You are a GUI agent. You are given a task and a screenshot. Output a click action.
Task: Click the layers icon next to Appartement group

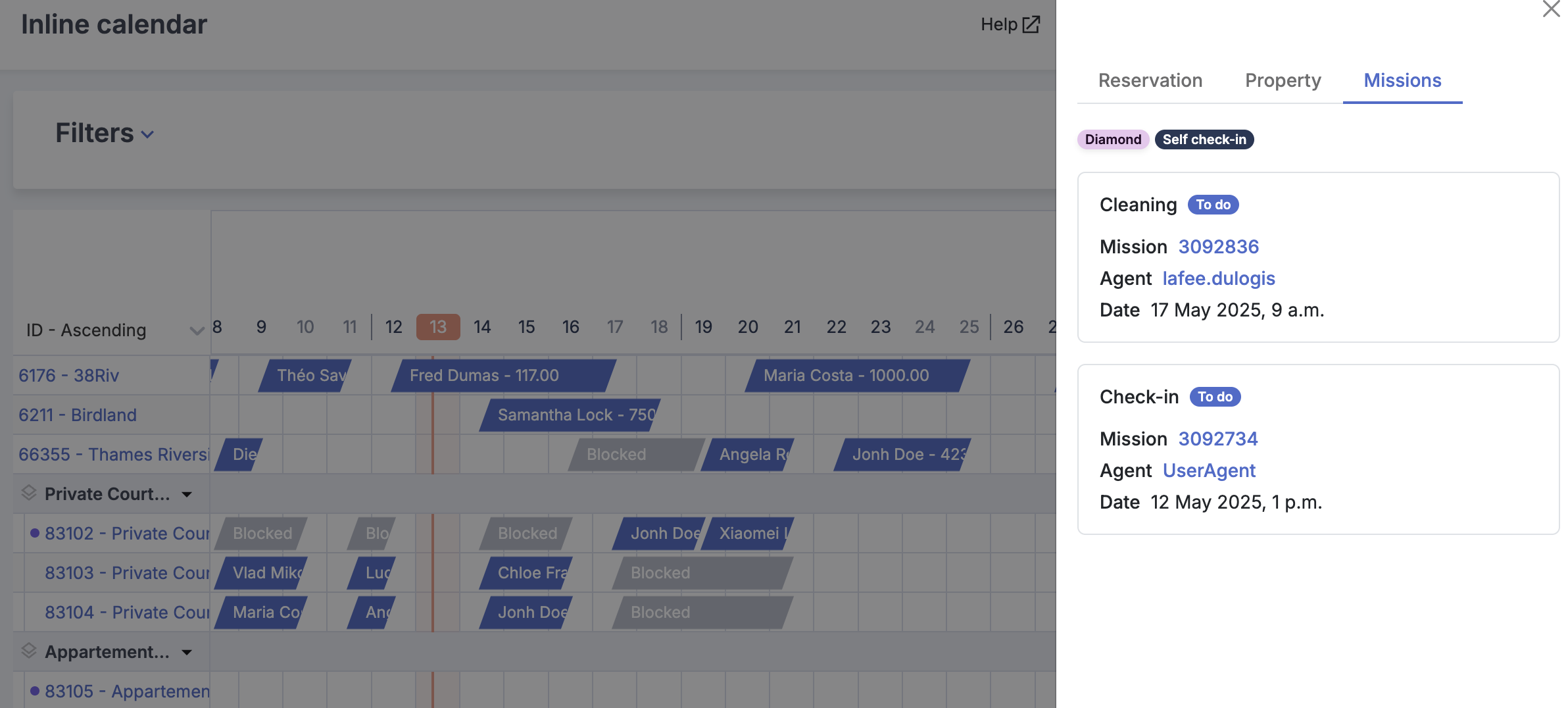29,651
